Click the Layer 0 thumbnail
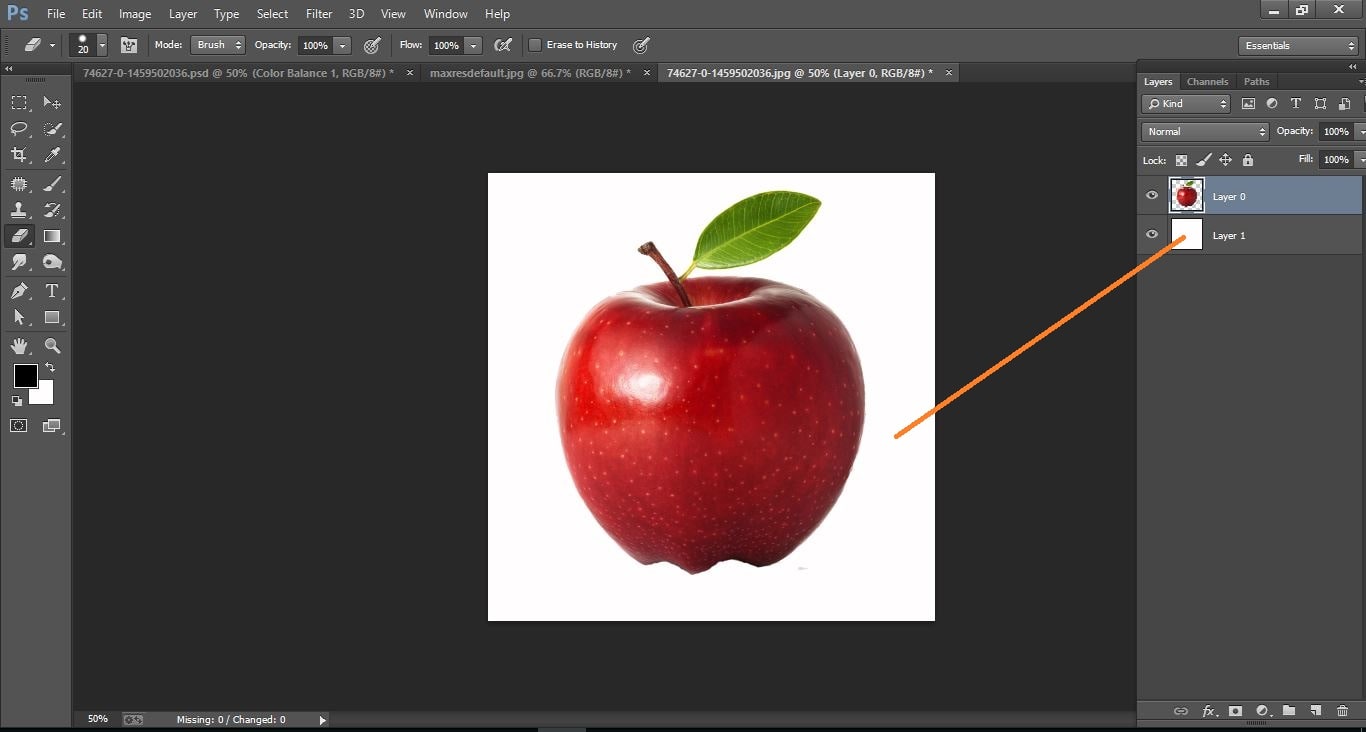The width and height of the screenshot is (1366, 732). pyautogui.click(x=1187, y=196)
